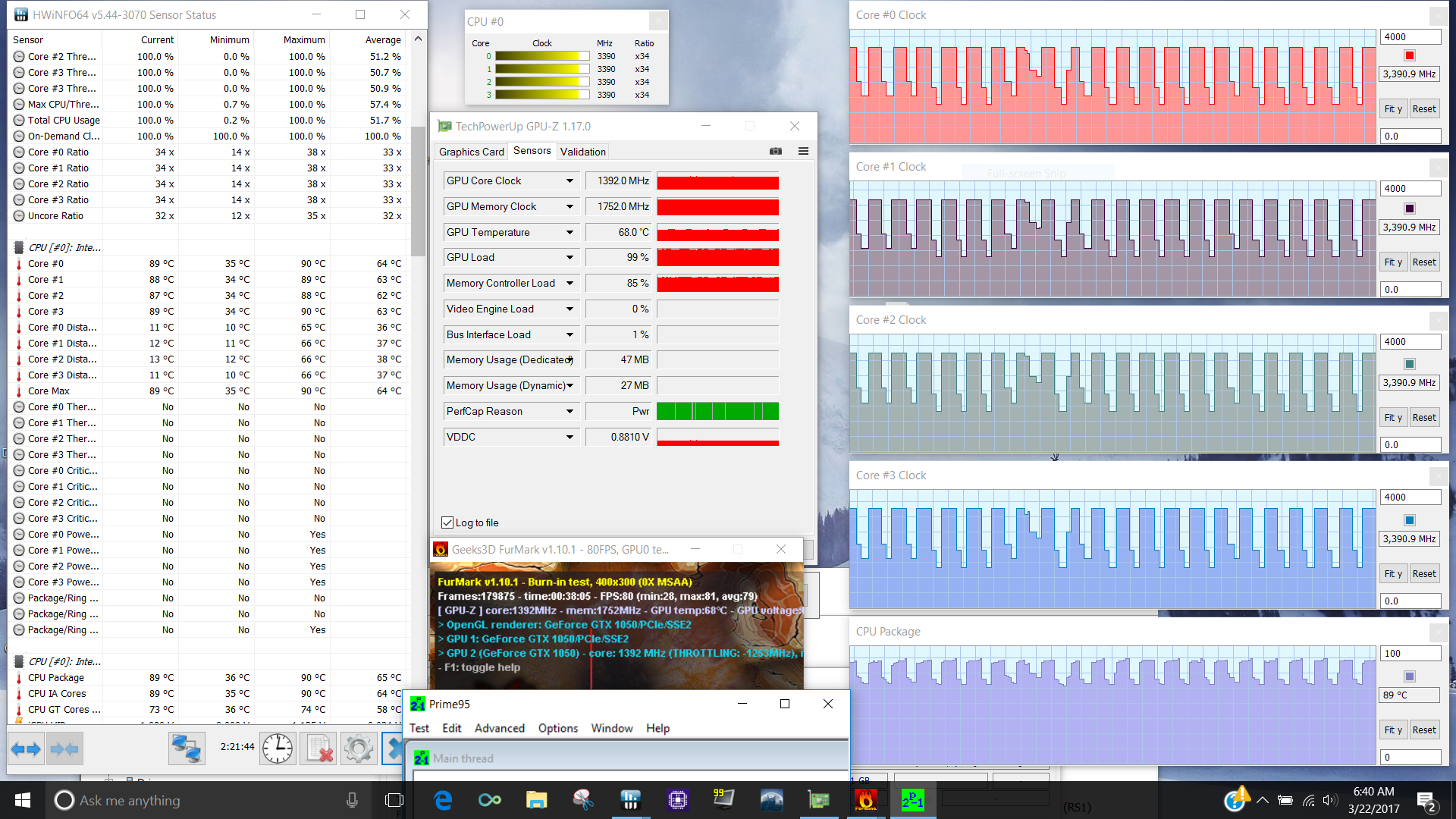Click the expand columns arrows button in HWiNFO
The image size is (1456, 819).
27,749
